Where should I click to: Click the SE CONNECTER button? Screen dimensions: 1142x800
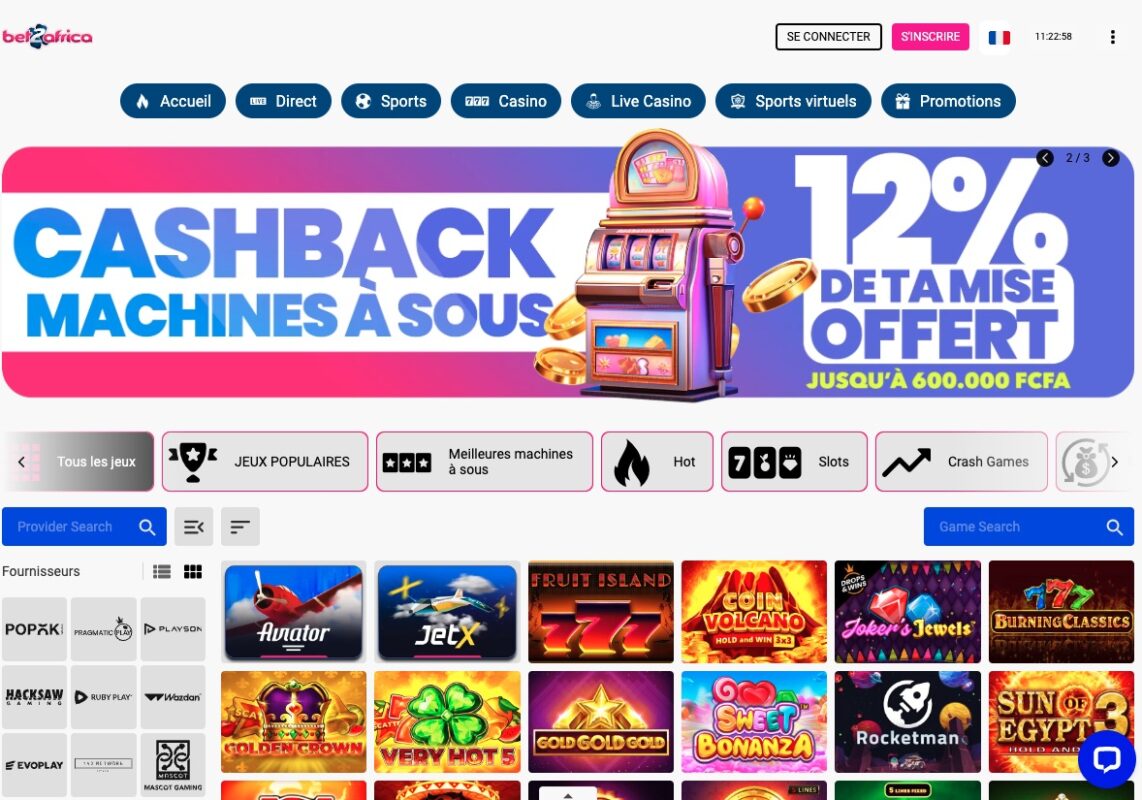coord(829,36)
